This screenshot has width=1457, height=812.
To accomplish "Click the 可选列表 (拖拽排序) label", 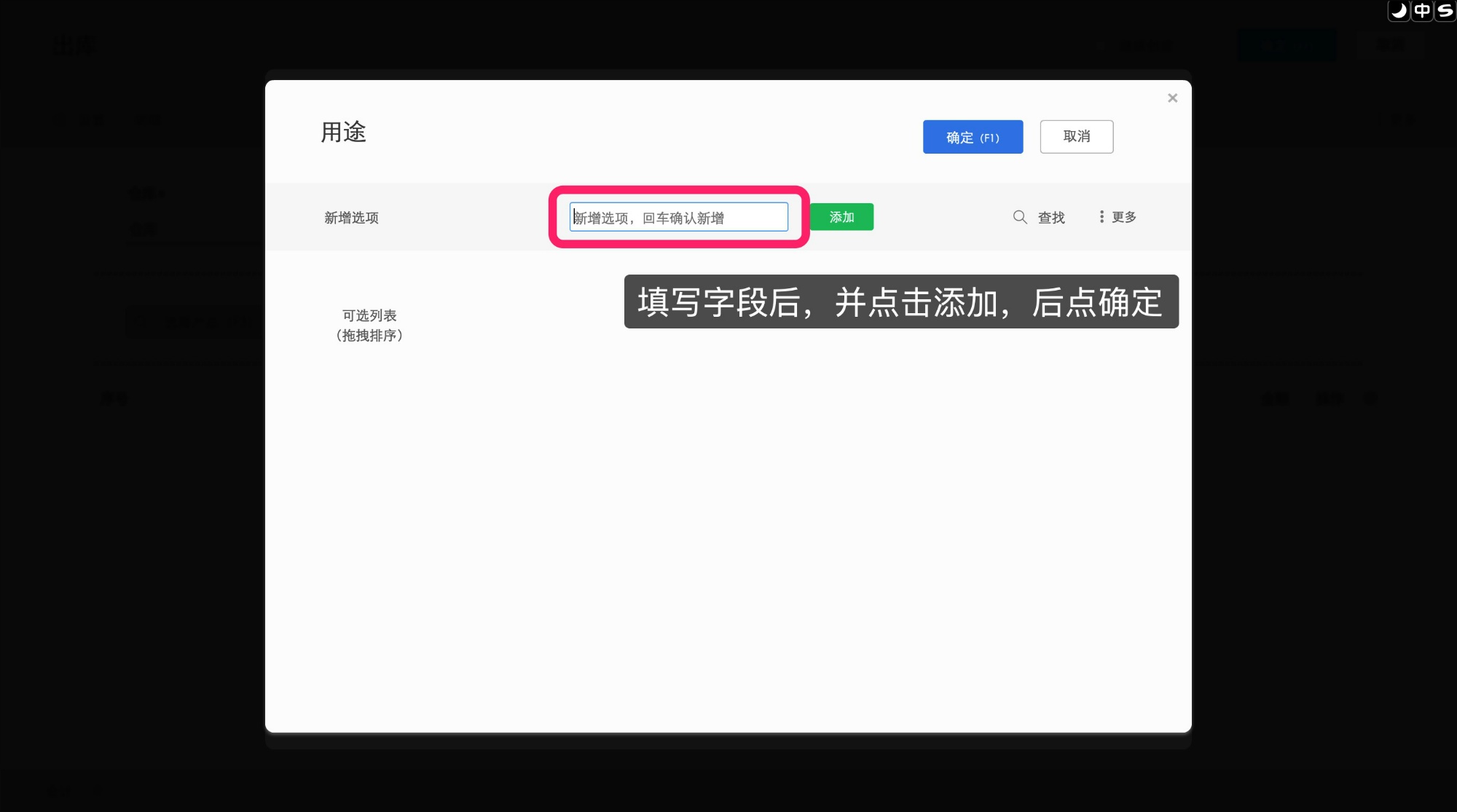I will [369, 326].
